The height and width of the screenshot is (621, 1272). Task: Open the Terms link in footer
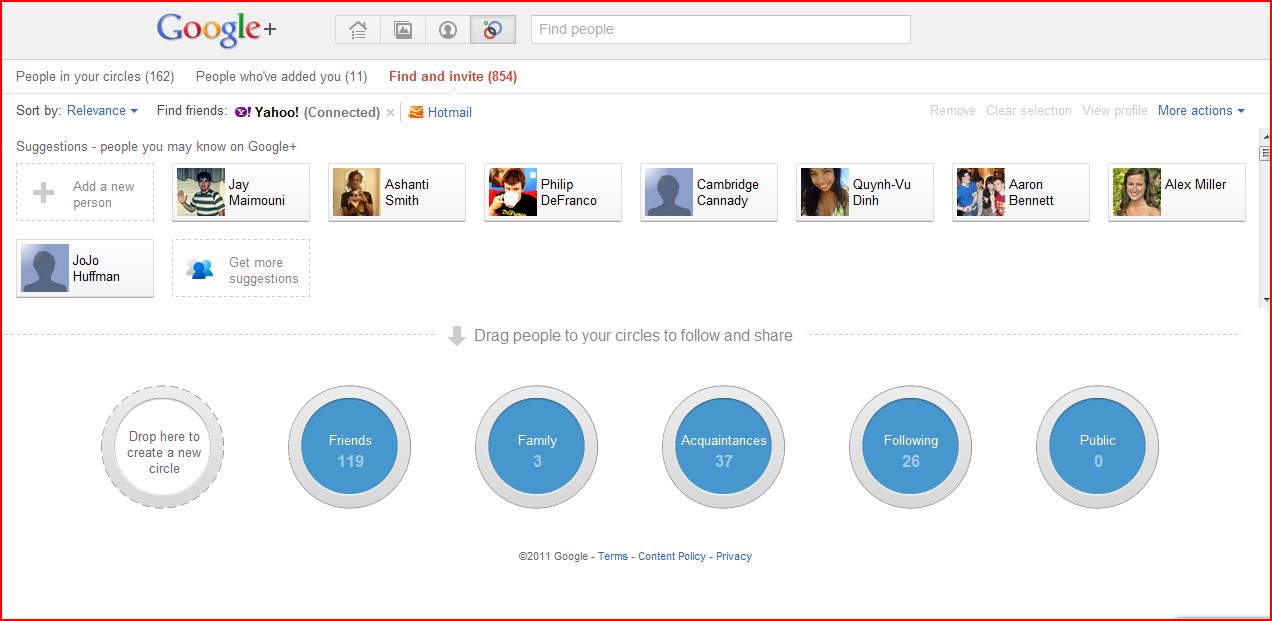[613, 556]
